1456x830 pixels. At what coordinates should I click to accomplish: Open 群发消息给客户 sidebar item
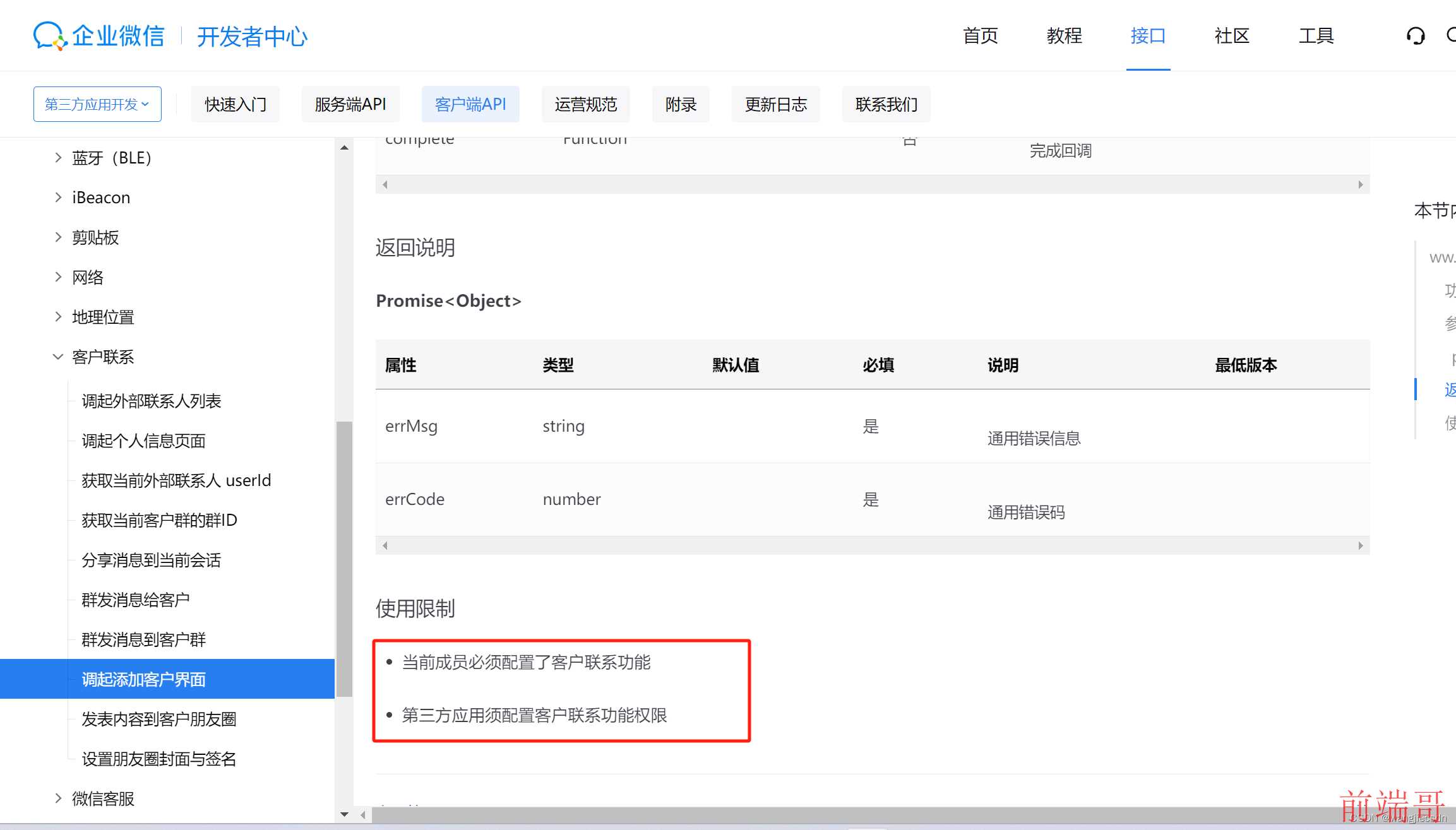point(136,600)
